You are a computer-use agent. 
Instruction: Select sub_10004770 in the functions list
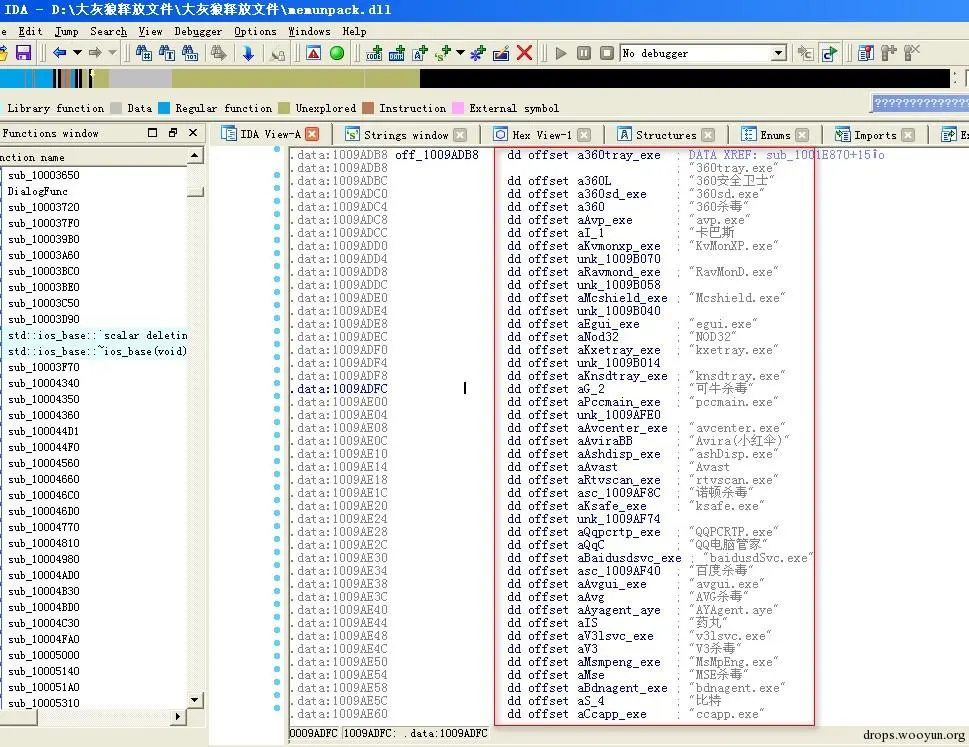pos(44,527)
